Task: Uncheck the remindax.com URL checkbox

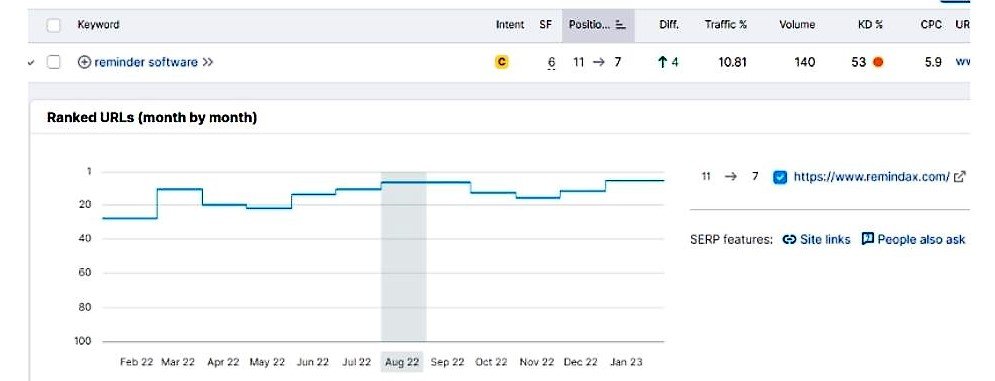Action: coord(780,177)
